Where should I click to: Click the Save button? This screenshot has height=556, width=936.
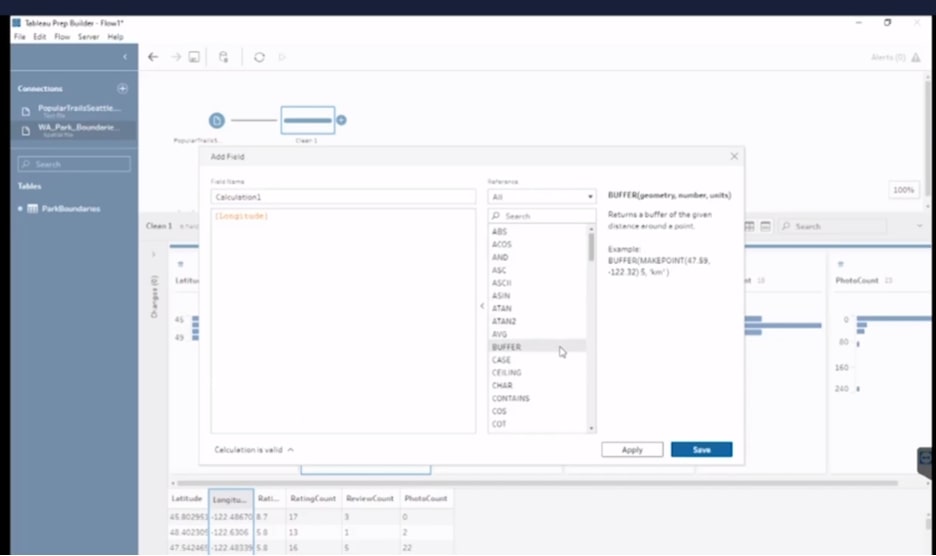click(701, 450)
